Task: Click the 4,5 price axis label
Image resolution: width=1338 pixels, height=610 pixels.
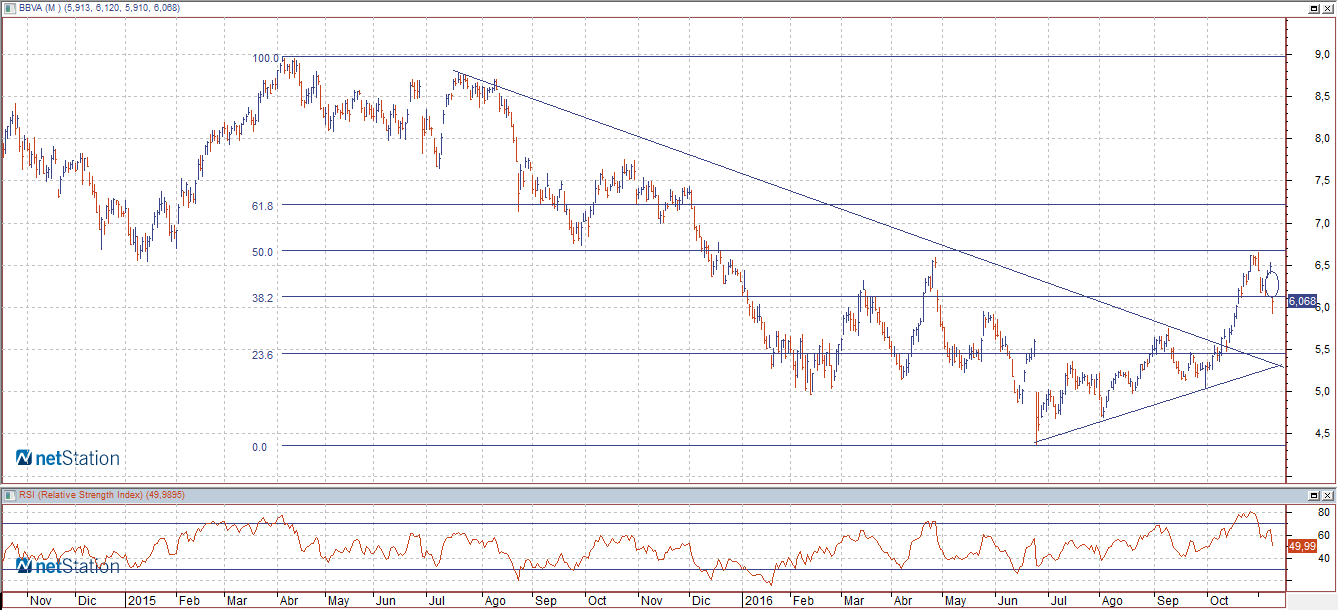Action: coord(1321,433)
